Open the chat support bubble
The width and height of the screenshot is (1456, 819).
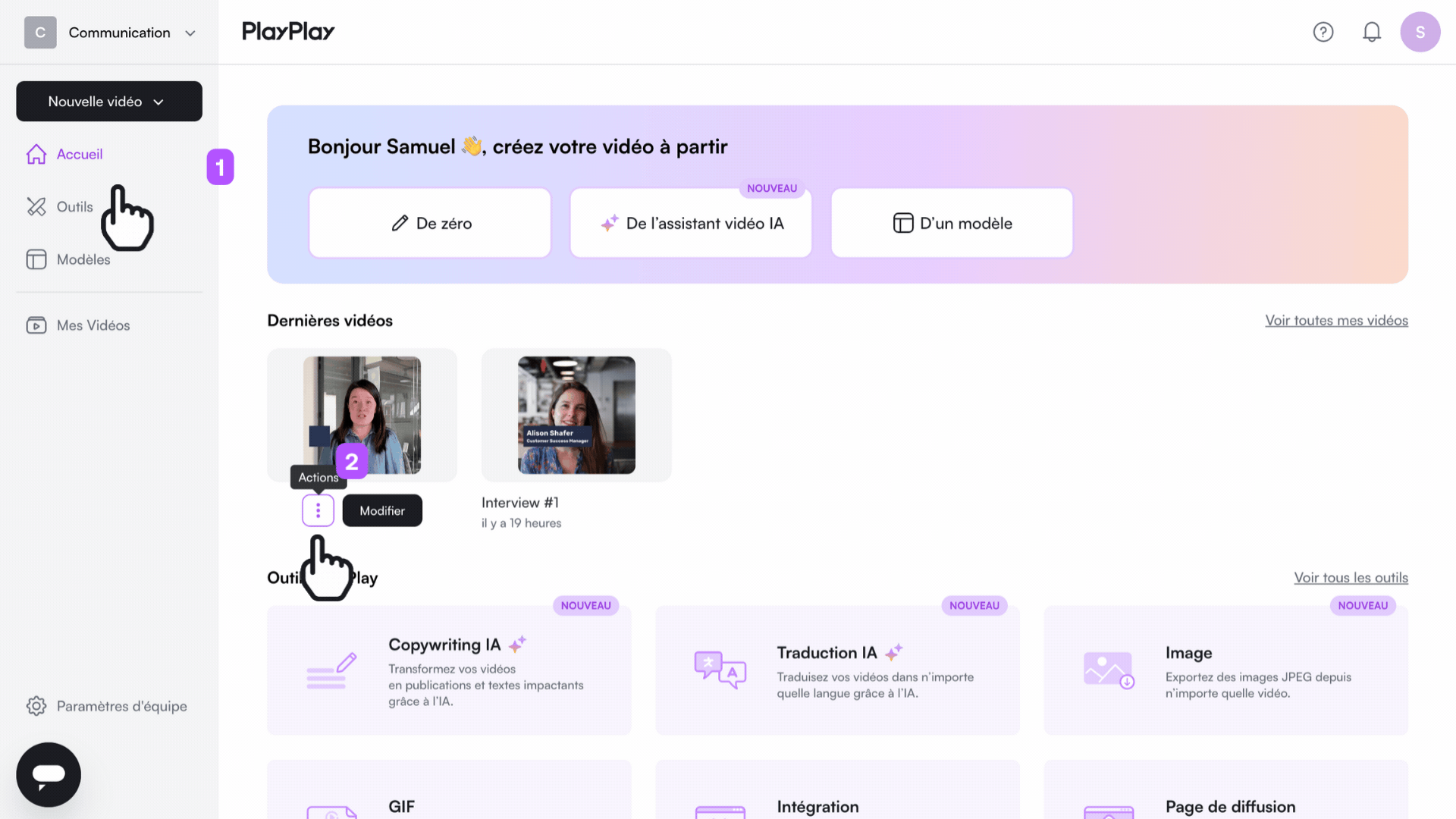[x=49, y=774]
